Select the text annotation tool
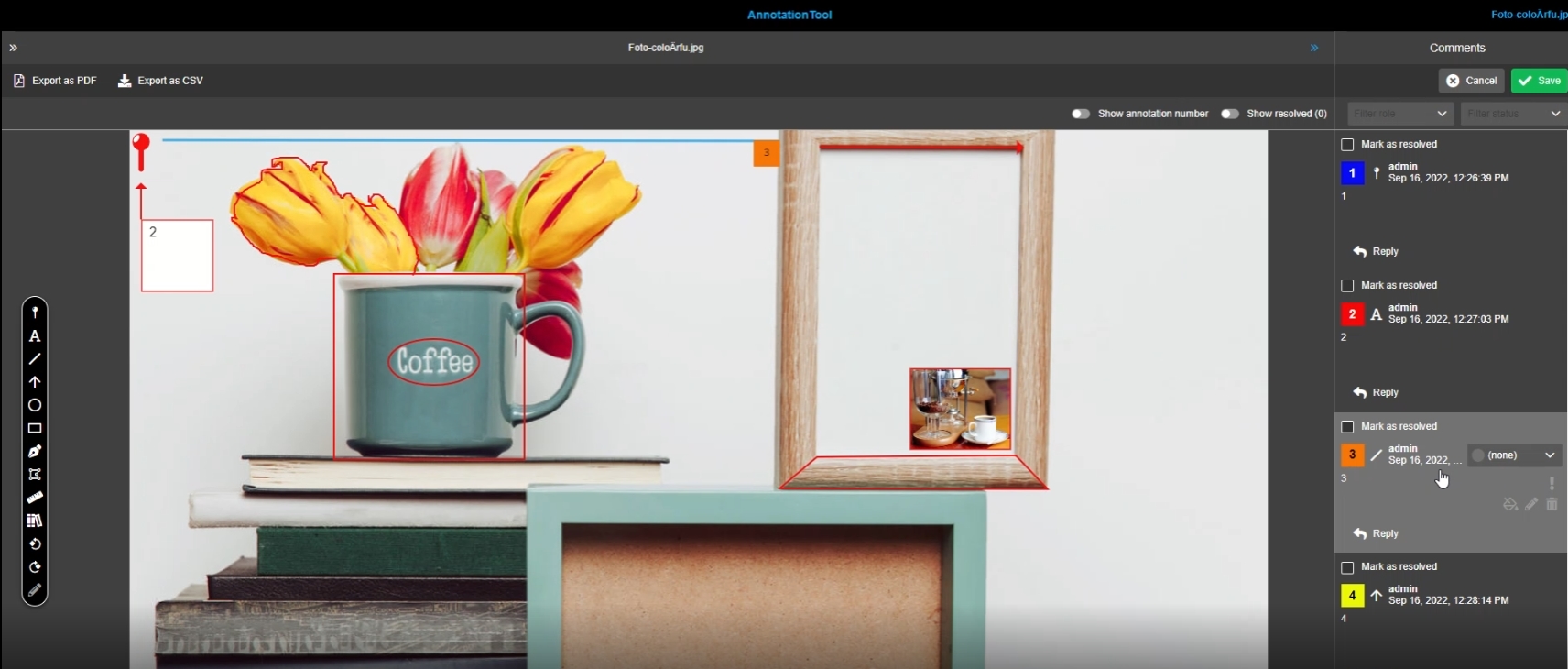This screenshot has width=1568, height=669. point(35,336)
